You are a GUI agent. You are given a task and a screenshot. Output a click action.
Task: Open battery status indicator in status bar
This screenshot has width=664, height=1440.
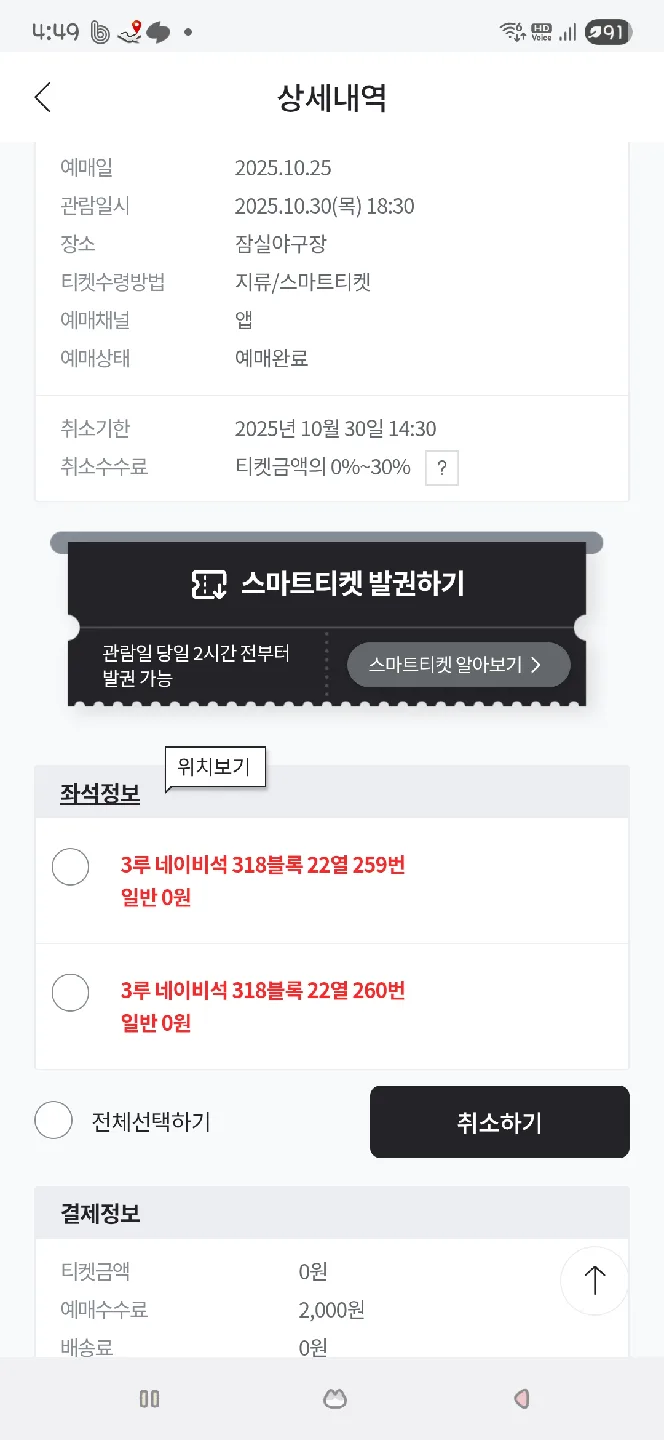coord(607,32)
